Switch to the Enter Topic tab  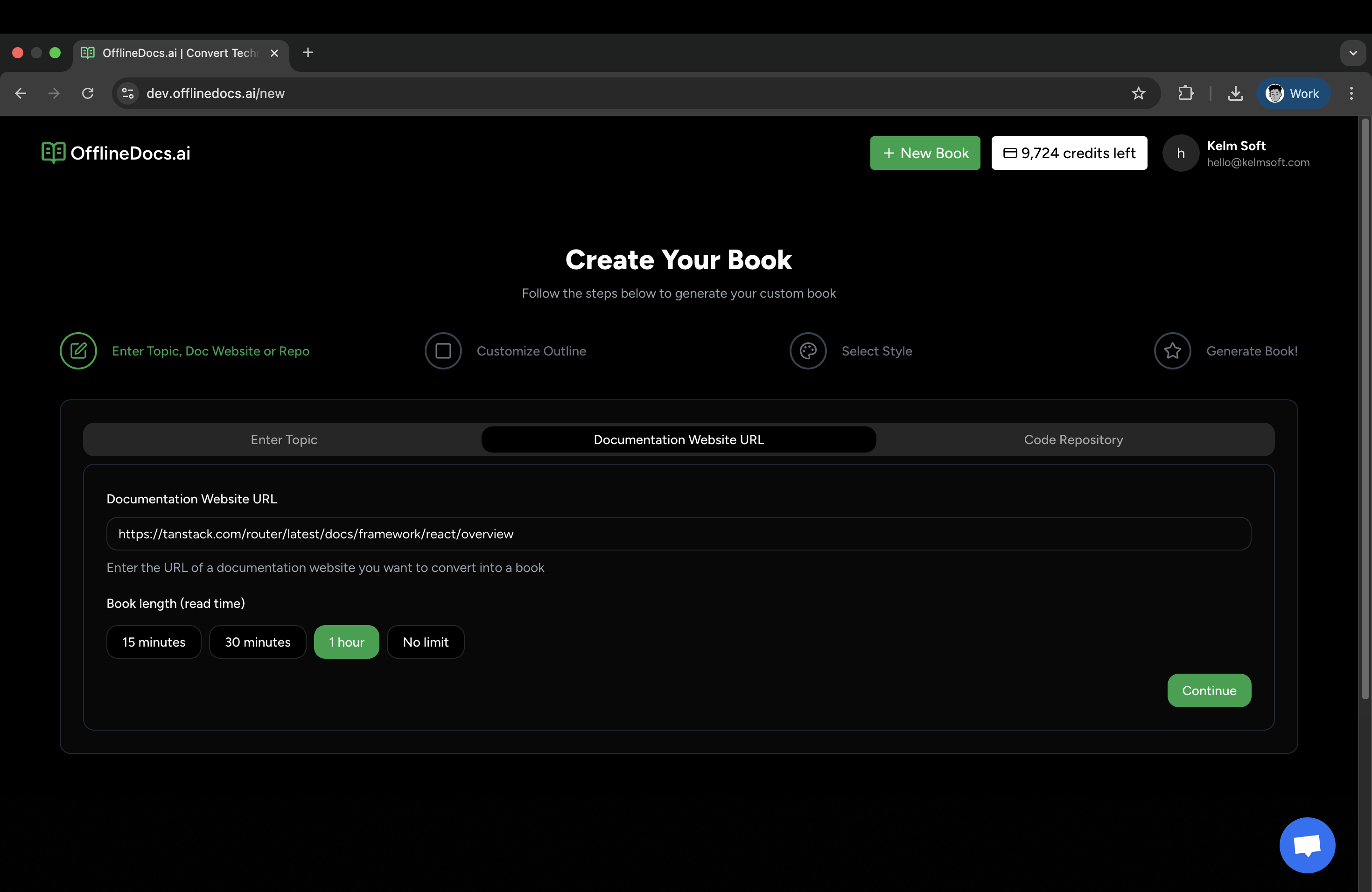coord(284,439)
